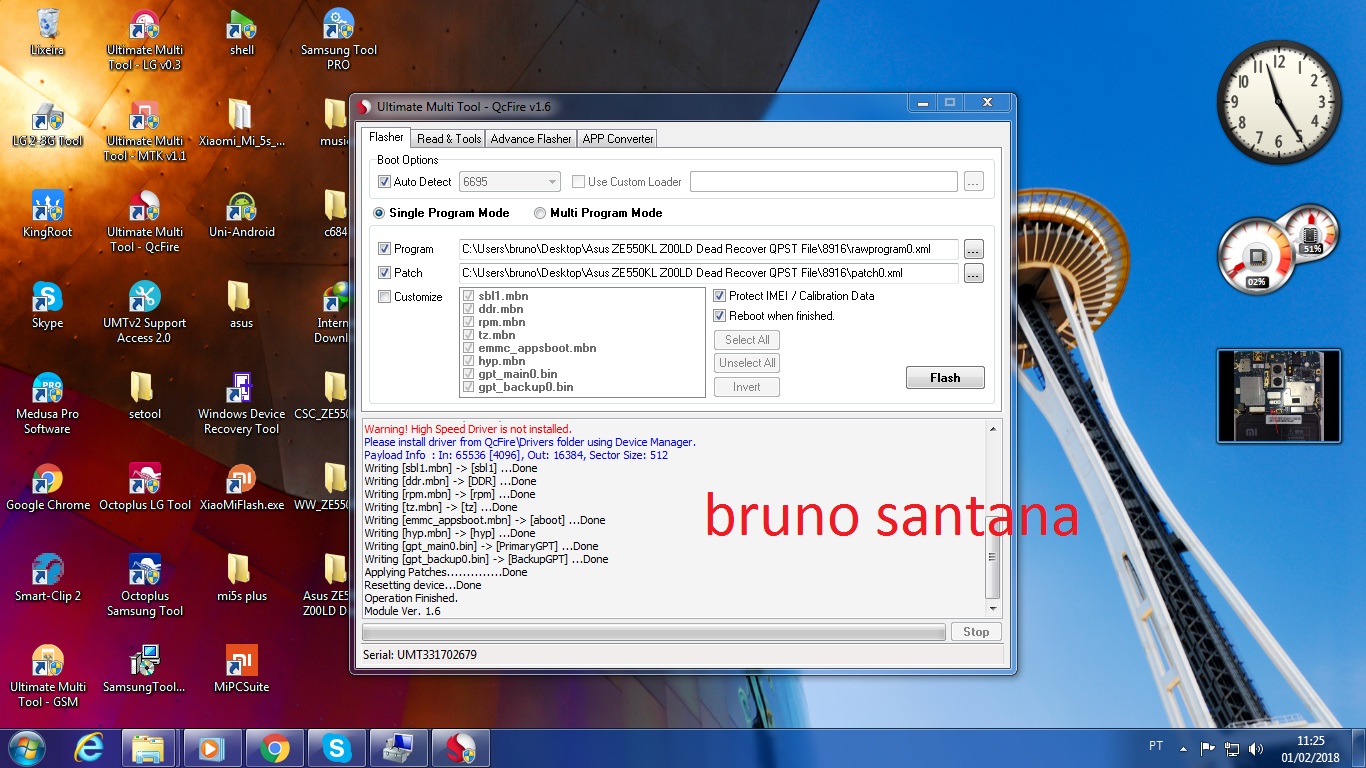The image size is (1366, 768).
Task: Click the Invert button
Action: [x=747, y=387]
